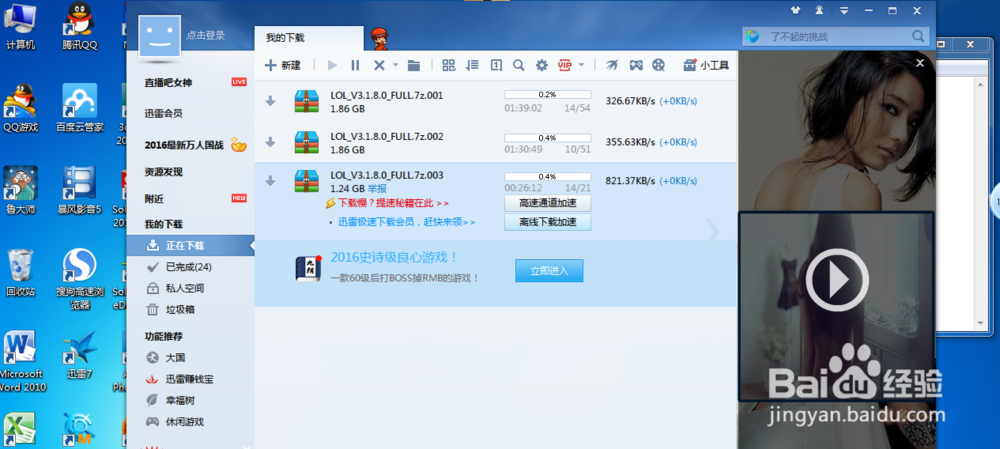
Task: Pause the selected download
Action: click(355, 65)
